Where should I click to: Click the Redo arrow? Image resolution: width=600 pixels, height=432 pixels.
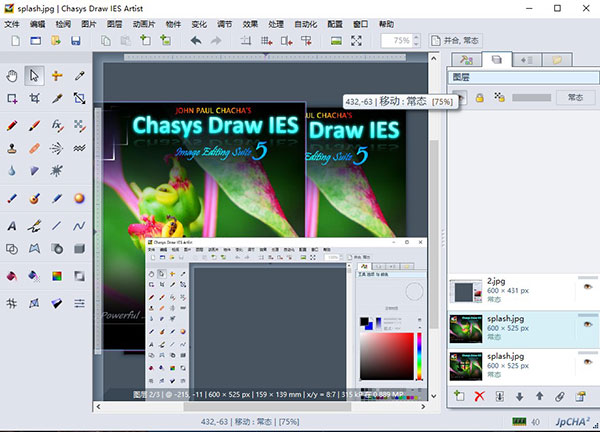tap(216, 41)
